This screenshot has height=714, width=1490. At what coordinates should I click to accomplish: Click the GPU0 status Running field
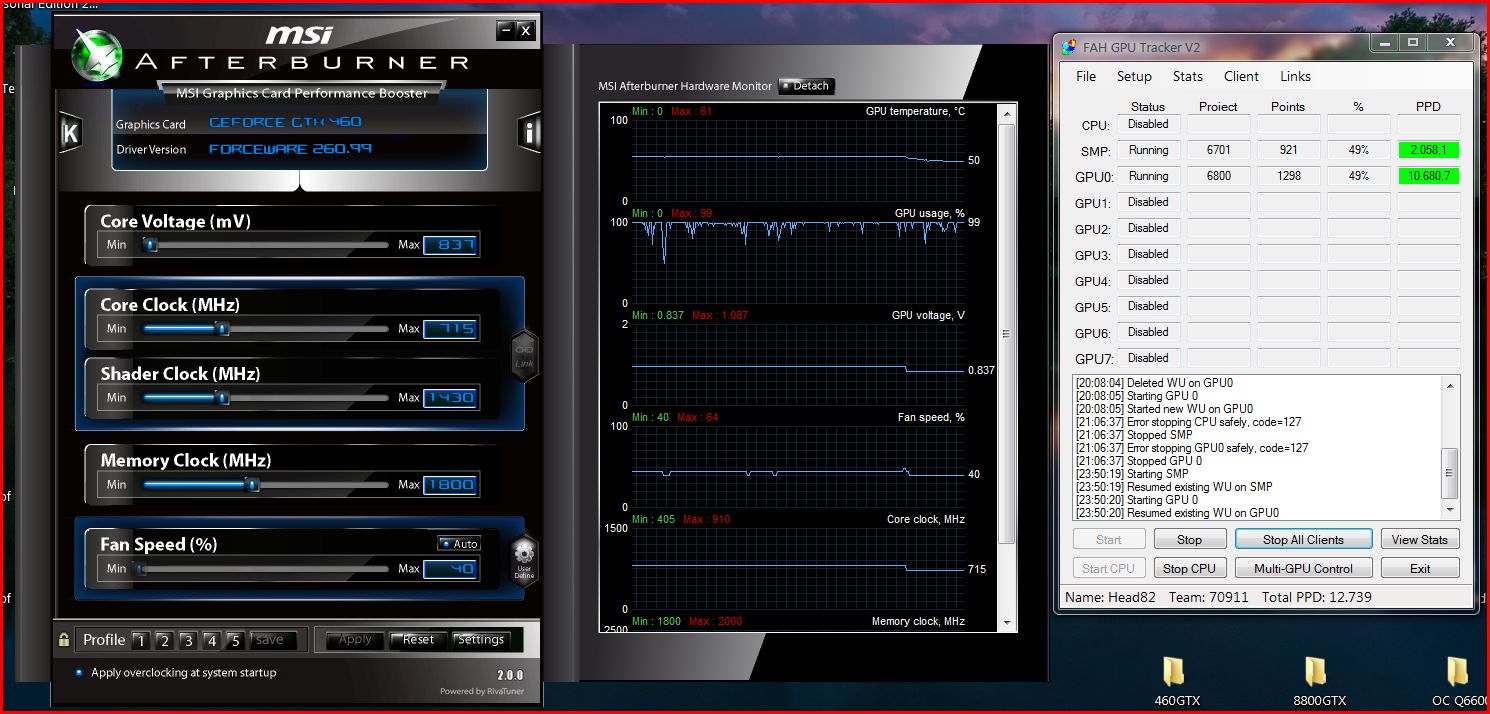(x=1148, y=176)
